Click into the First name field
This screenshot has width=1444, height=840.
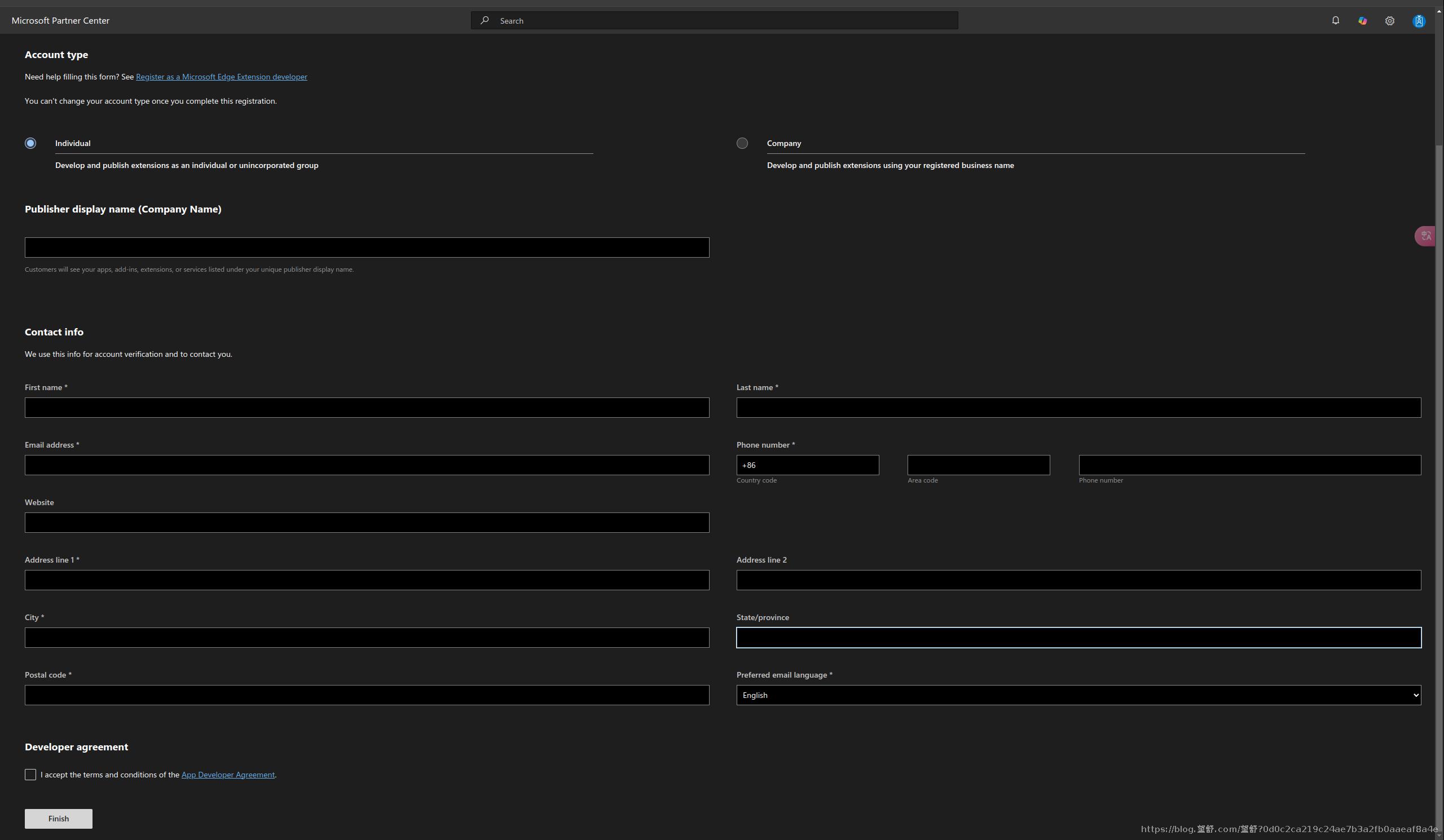click(367, 408)
